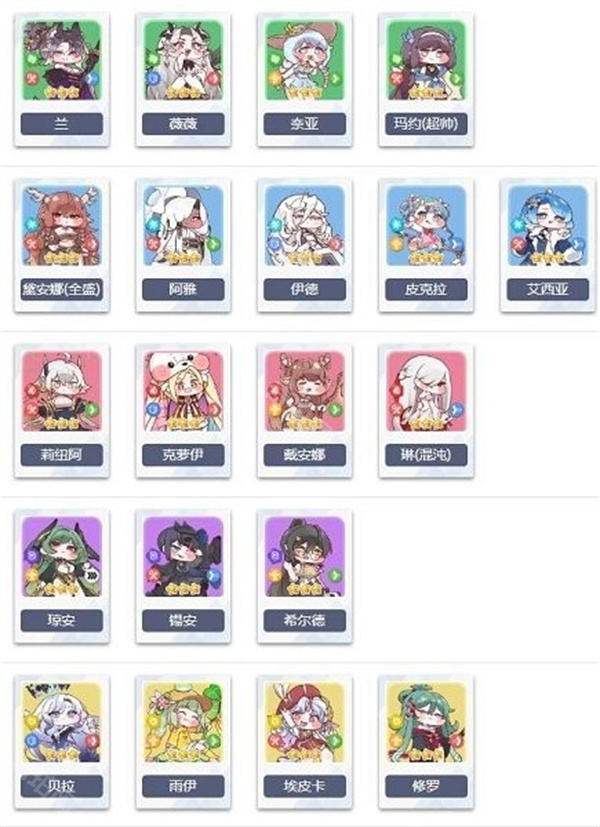This screenshot has height=827, width=600.
Task: Click the 戴安娜 name label
Action: [x=305, y=455]
